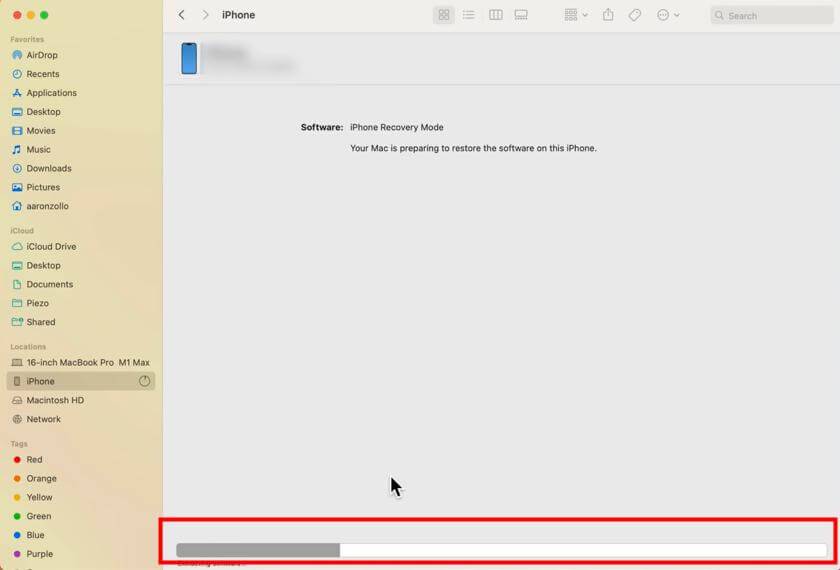The image size is (840, 570).
Task: Click the Edit Tags toolbar icon
Action: [635, 15]
